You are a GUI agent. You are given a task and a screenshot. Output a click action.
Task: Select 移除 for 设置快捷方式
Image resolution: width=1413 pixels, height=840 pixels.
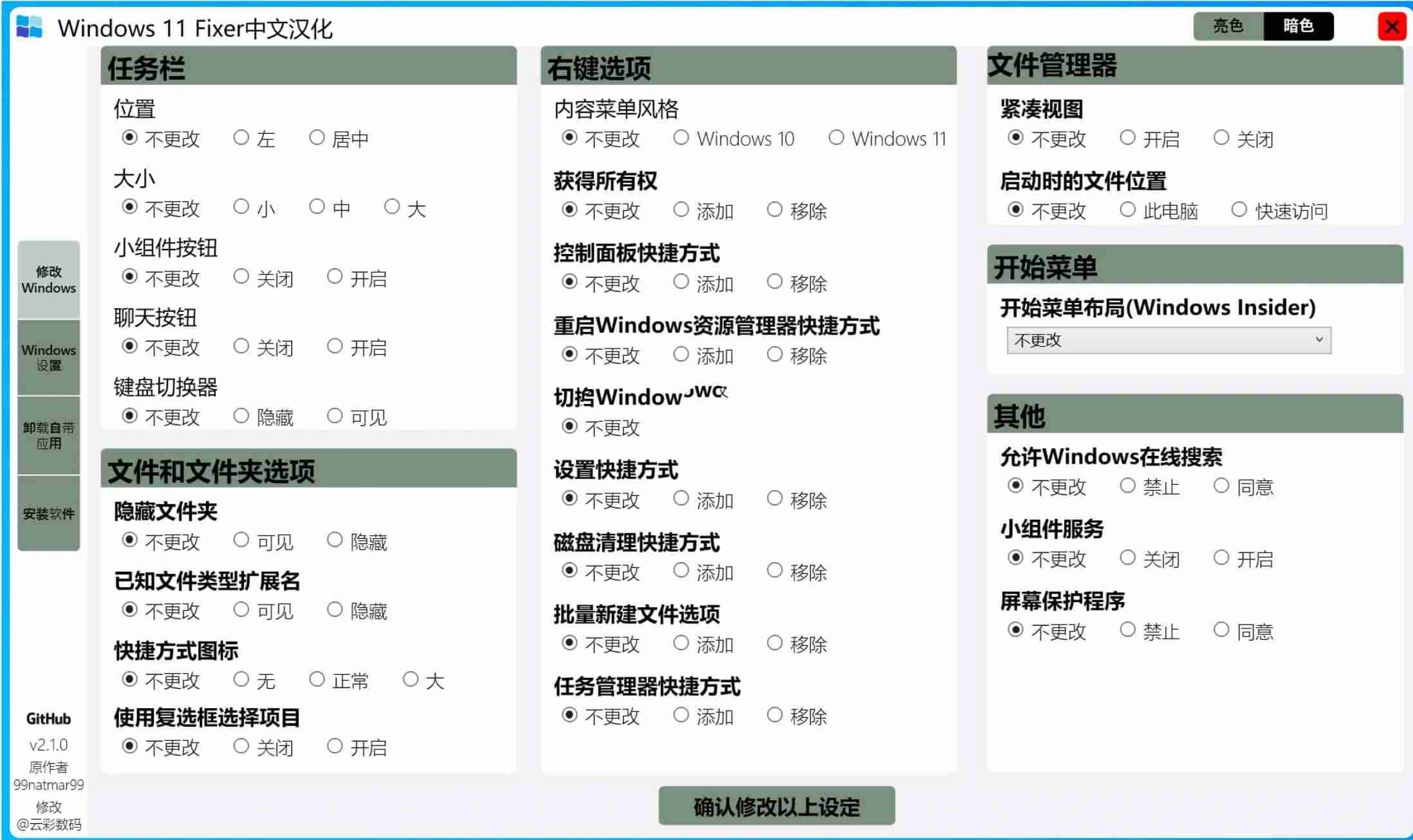coord(797,499)
